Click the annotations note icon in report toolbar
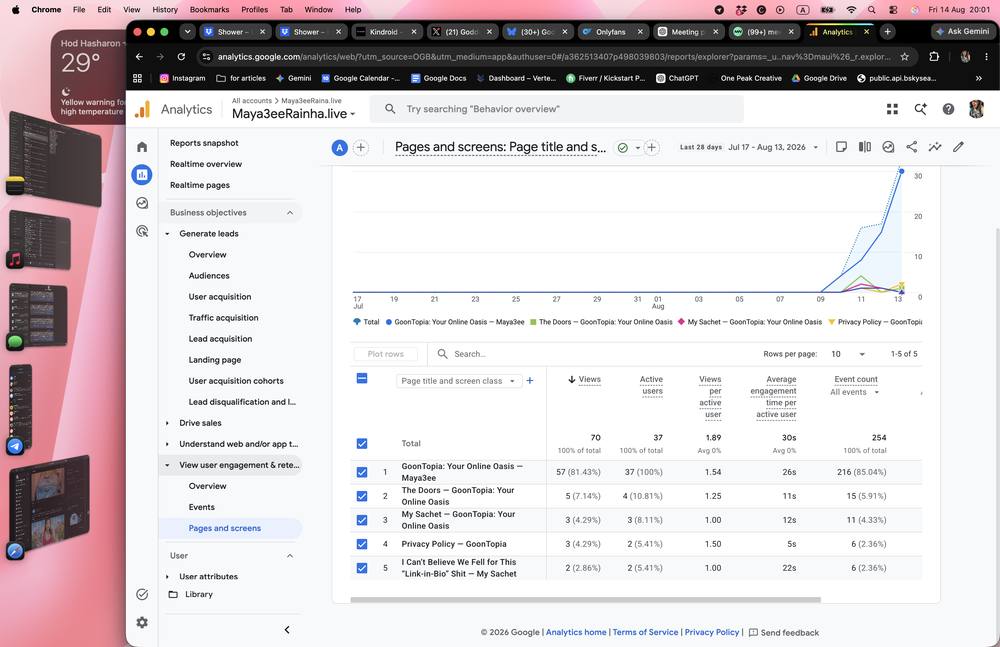 coord(841,147)
